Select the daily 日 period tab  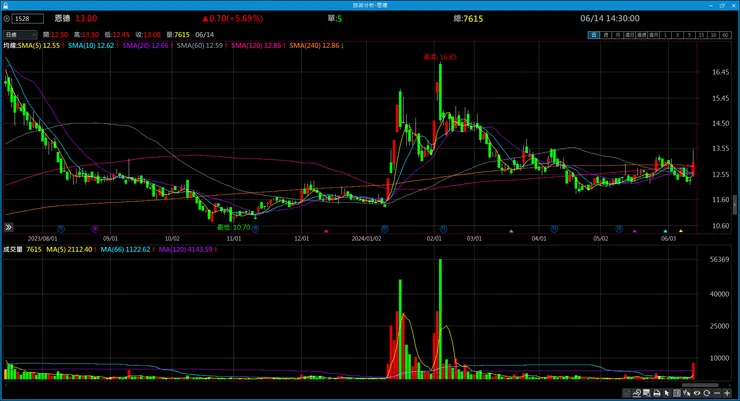coord(594,35)
